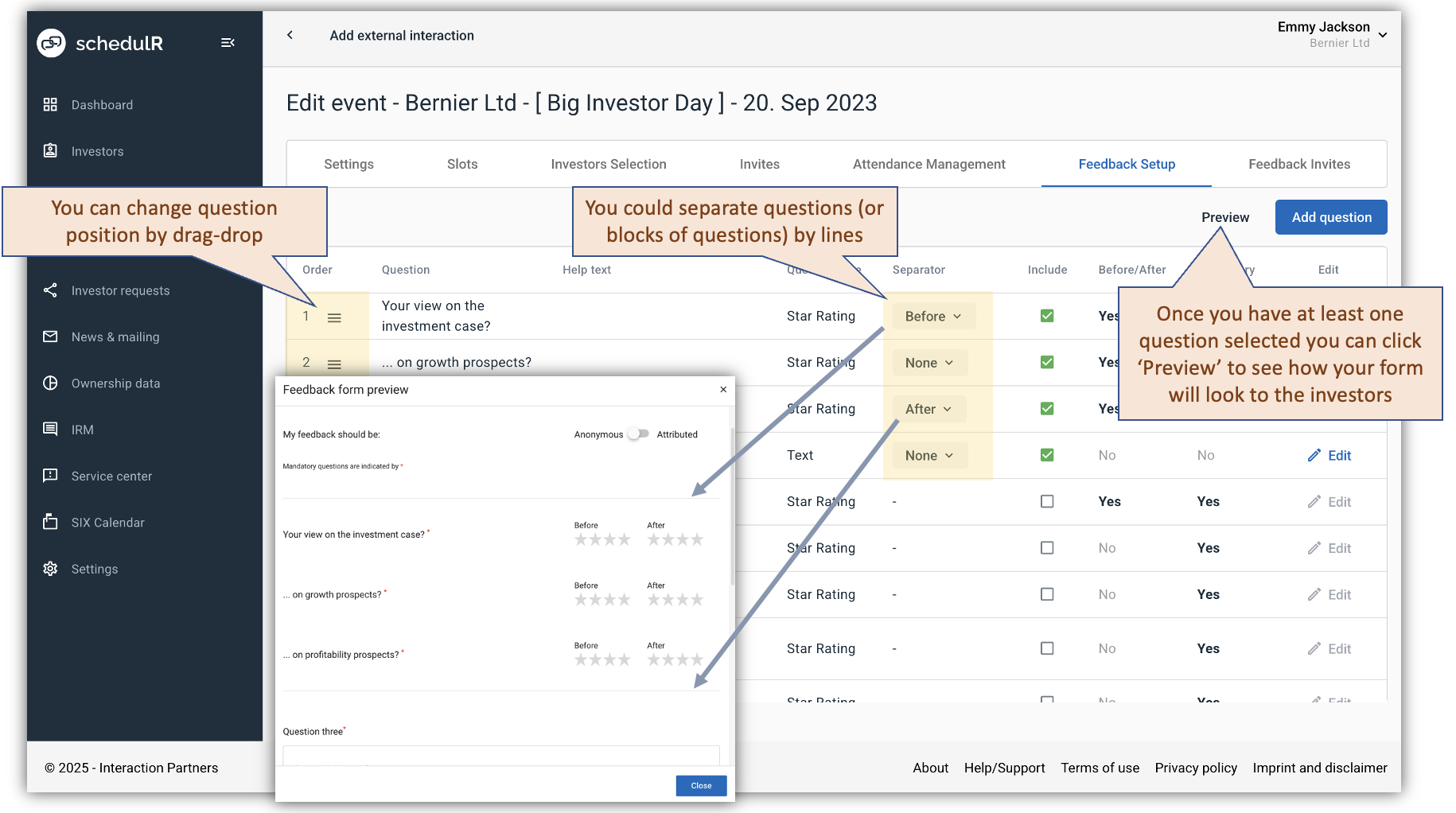Close the Feedback form preview dialog
Image resolution: width=1456 pixels, height=813 pixels.
[x=723, y=390]
